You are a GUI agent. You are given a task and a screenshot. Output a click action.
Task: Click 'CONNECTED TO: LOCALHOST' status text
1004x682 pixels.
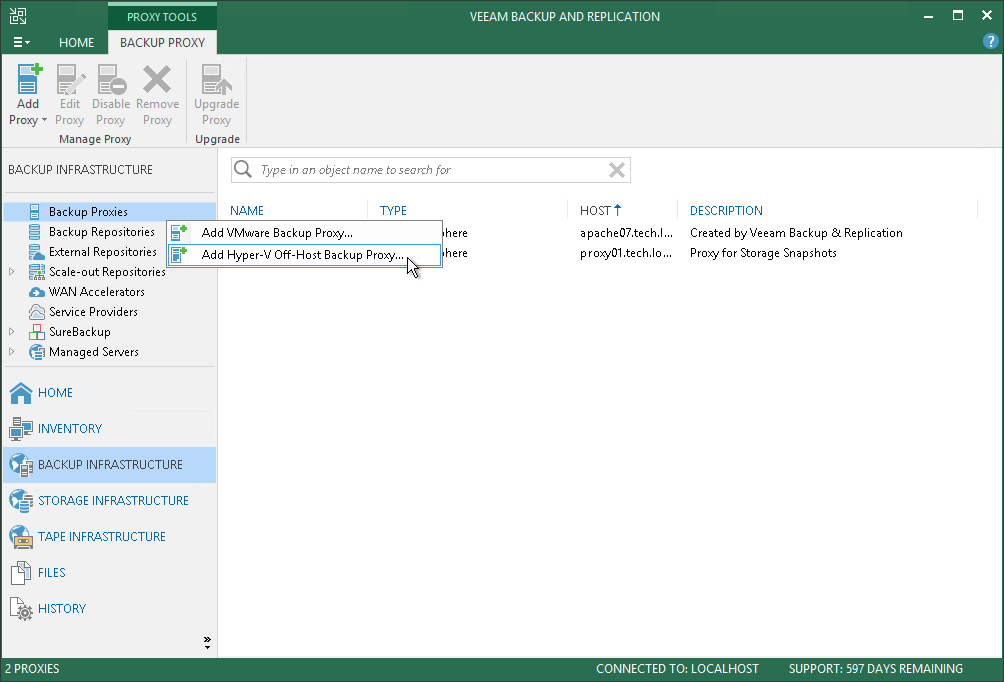coord(677,669)
